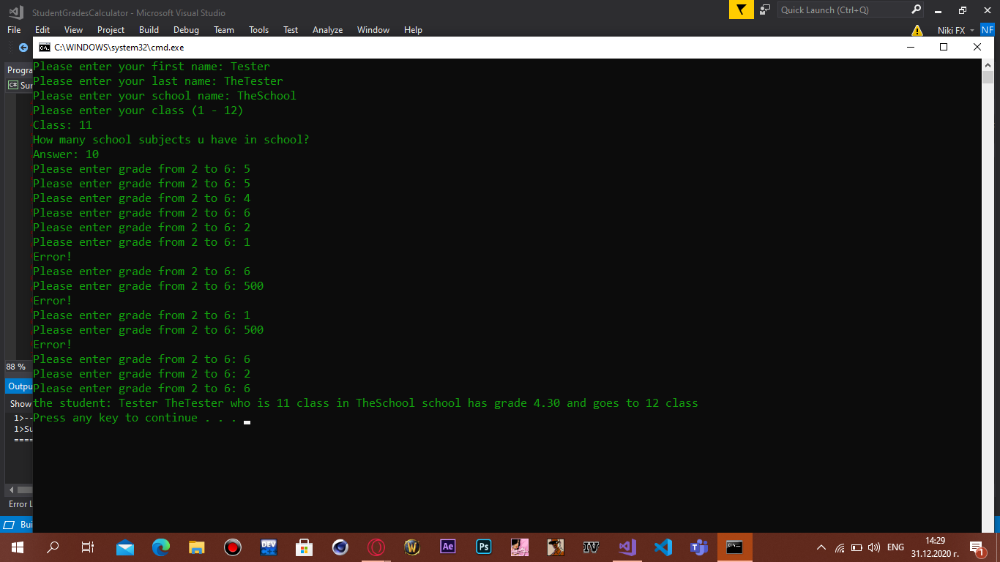Screen dimensions: 1000x562
Task: Click the console vertical scrollbar thumb
Action: (x=987, y=77)
